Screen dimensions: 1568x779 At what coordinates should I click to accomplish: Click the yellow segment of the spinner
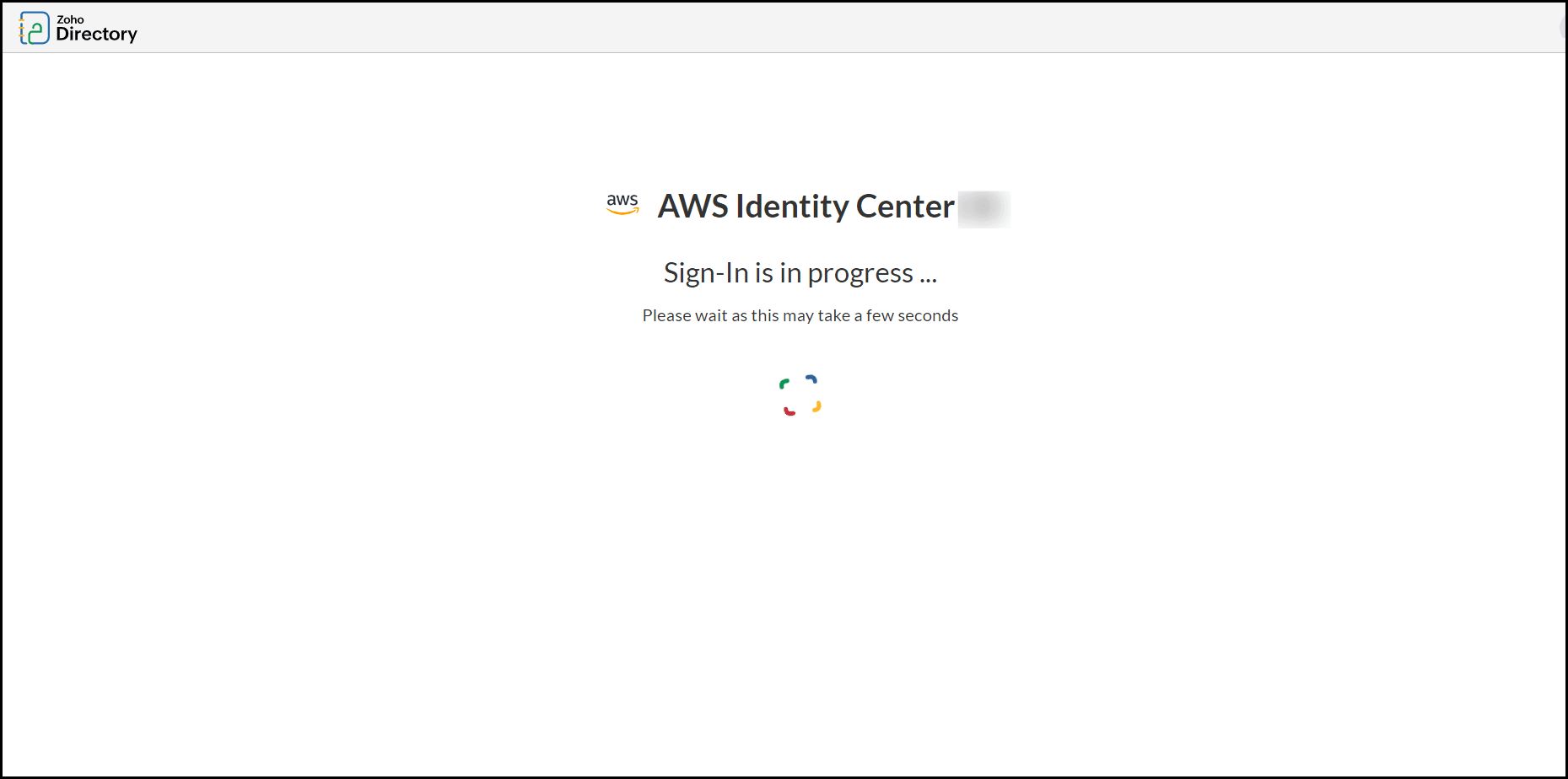(x=816, y=406)
